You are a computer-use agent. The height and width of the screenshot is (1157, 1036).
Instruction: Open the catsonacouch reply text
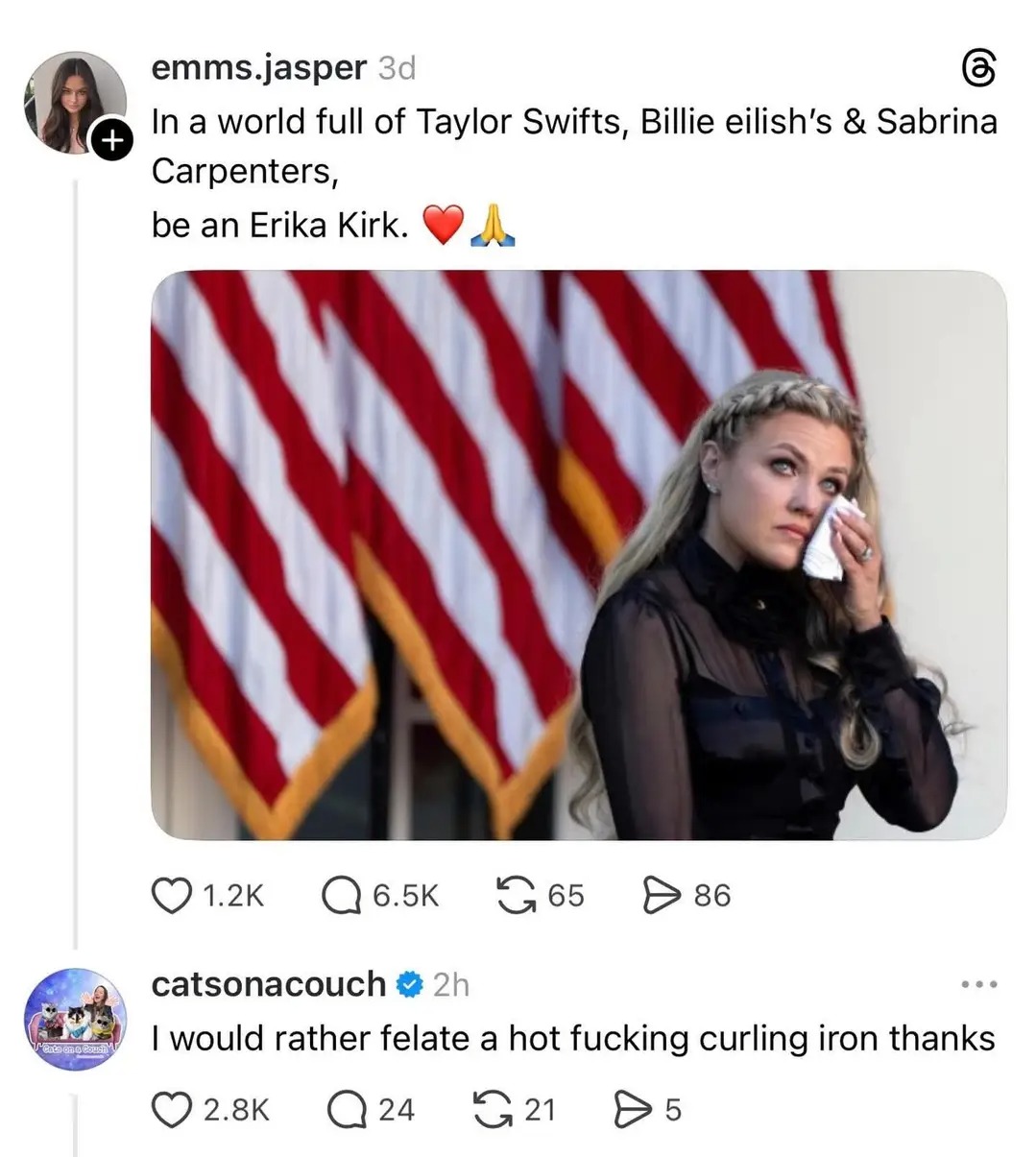click(572, 1038)
